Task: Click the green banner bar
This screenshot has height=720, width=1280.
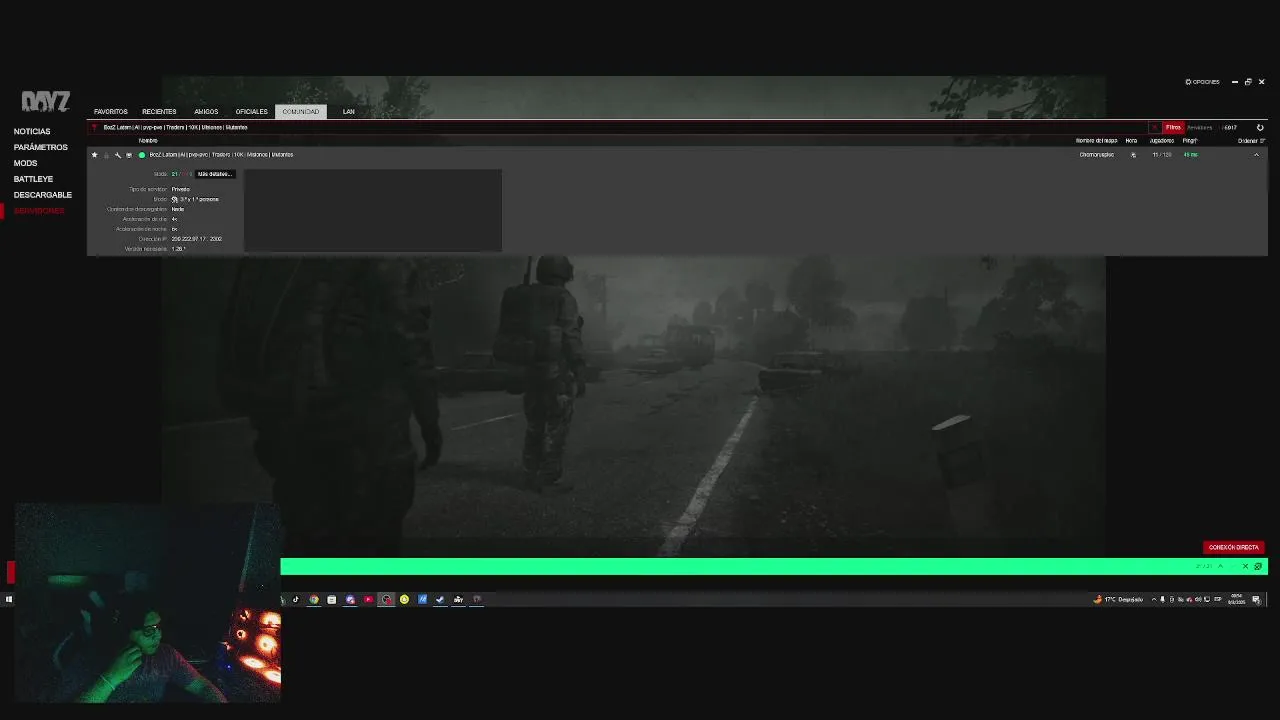Action: [x=773, y=567]
